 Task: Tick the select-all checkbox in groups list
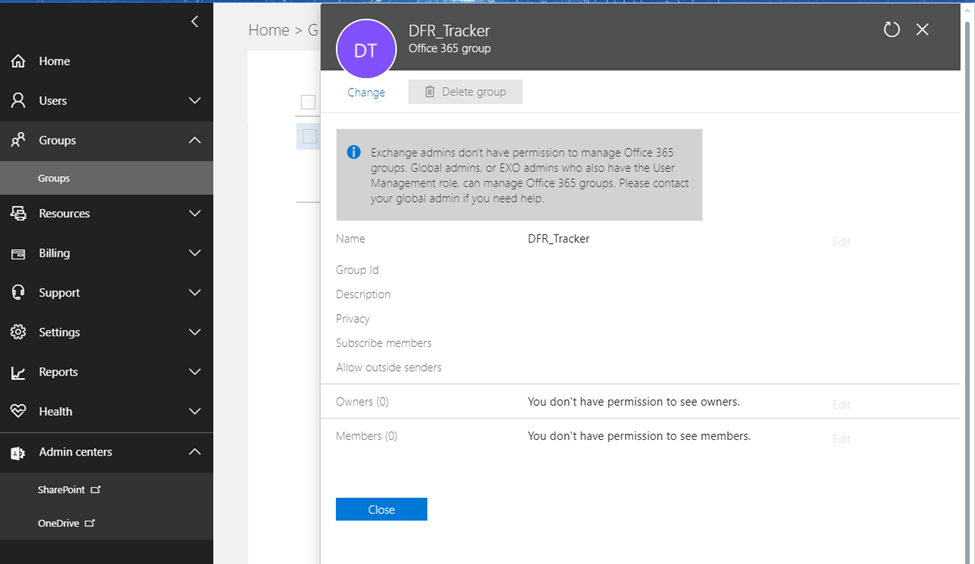308,102
